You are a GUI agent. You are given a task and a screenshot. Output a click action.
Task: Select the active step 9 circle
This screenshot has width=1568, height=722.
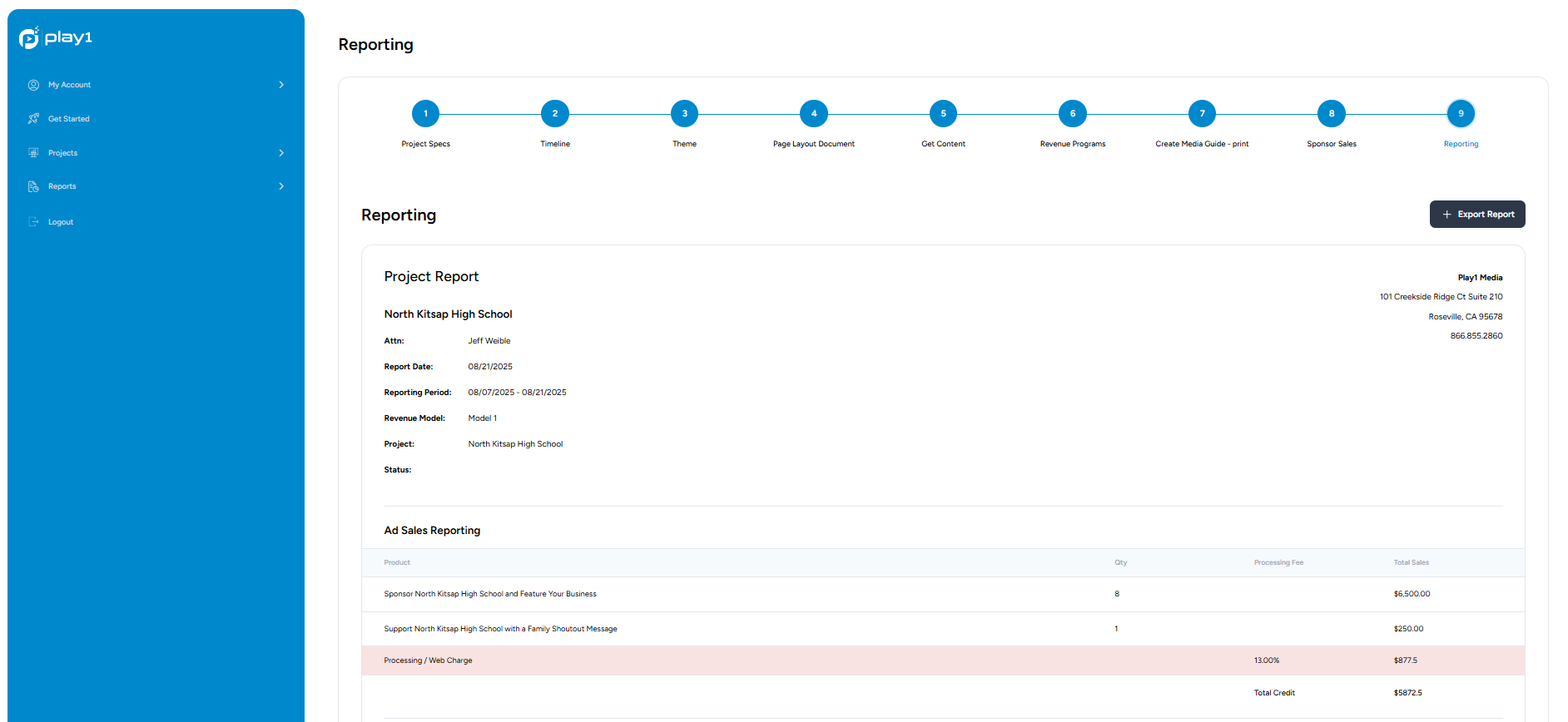(x=1461, y=114)
